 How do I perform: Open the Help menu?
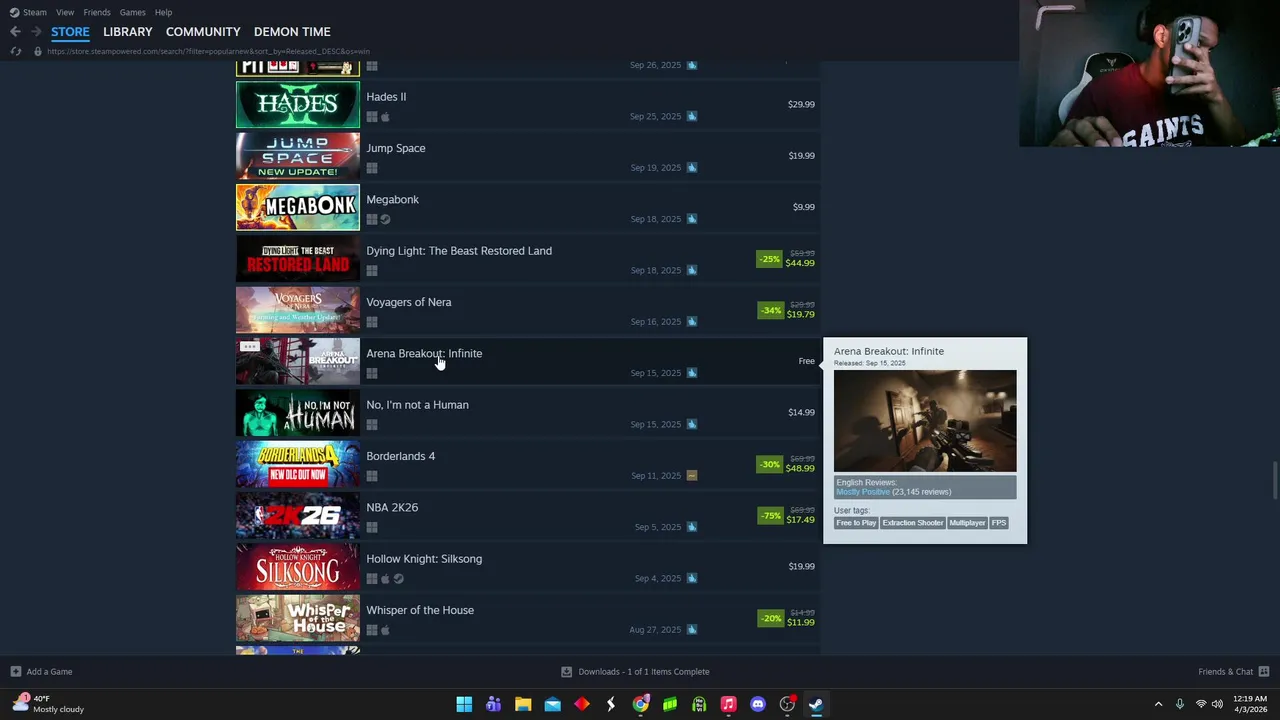click(163, 12)
